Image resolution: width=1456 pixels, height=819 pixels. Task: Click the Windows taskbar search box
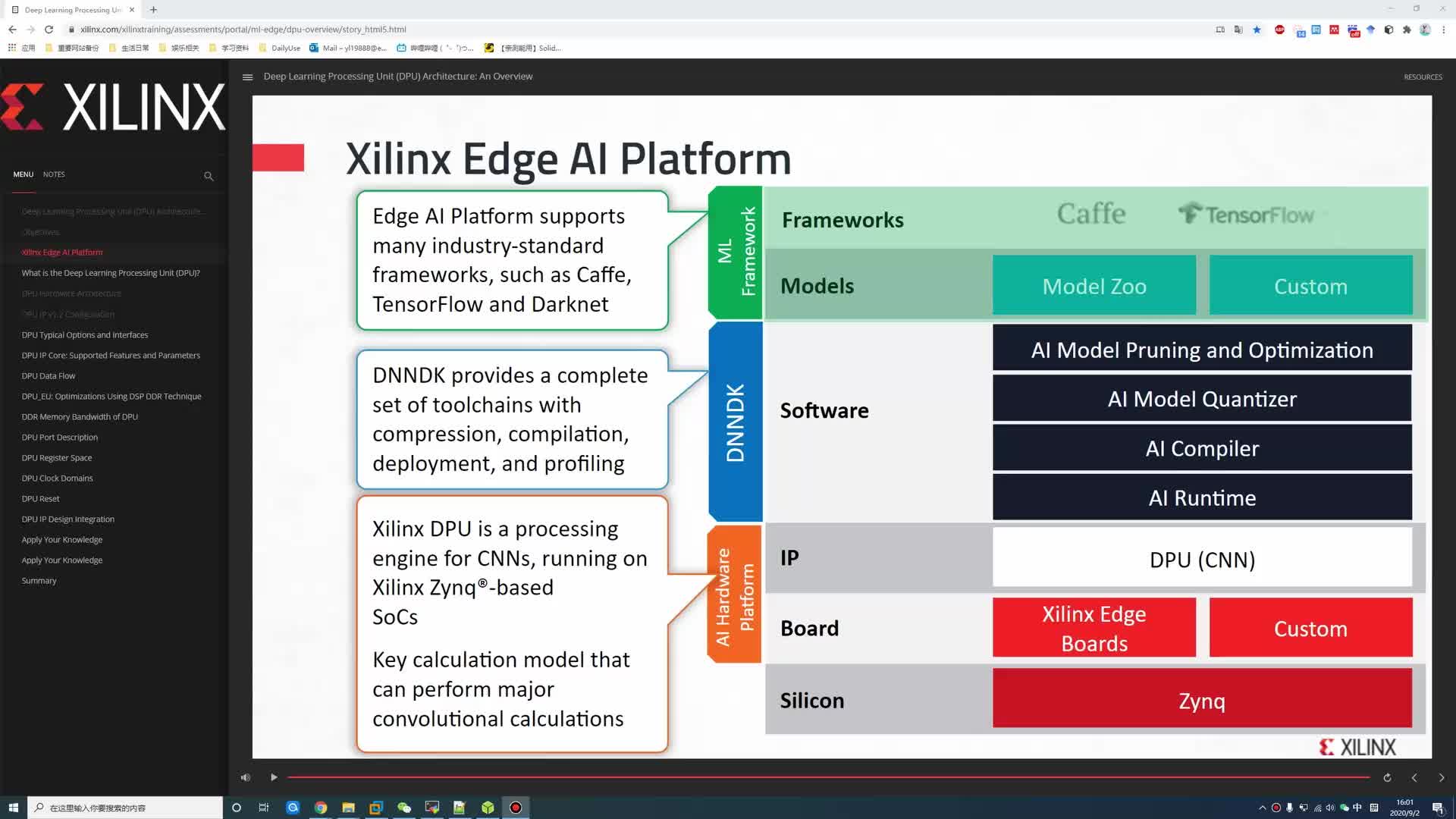[x=125, y=808]
